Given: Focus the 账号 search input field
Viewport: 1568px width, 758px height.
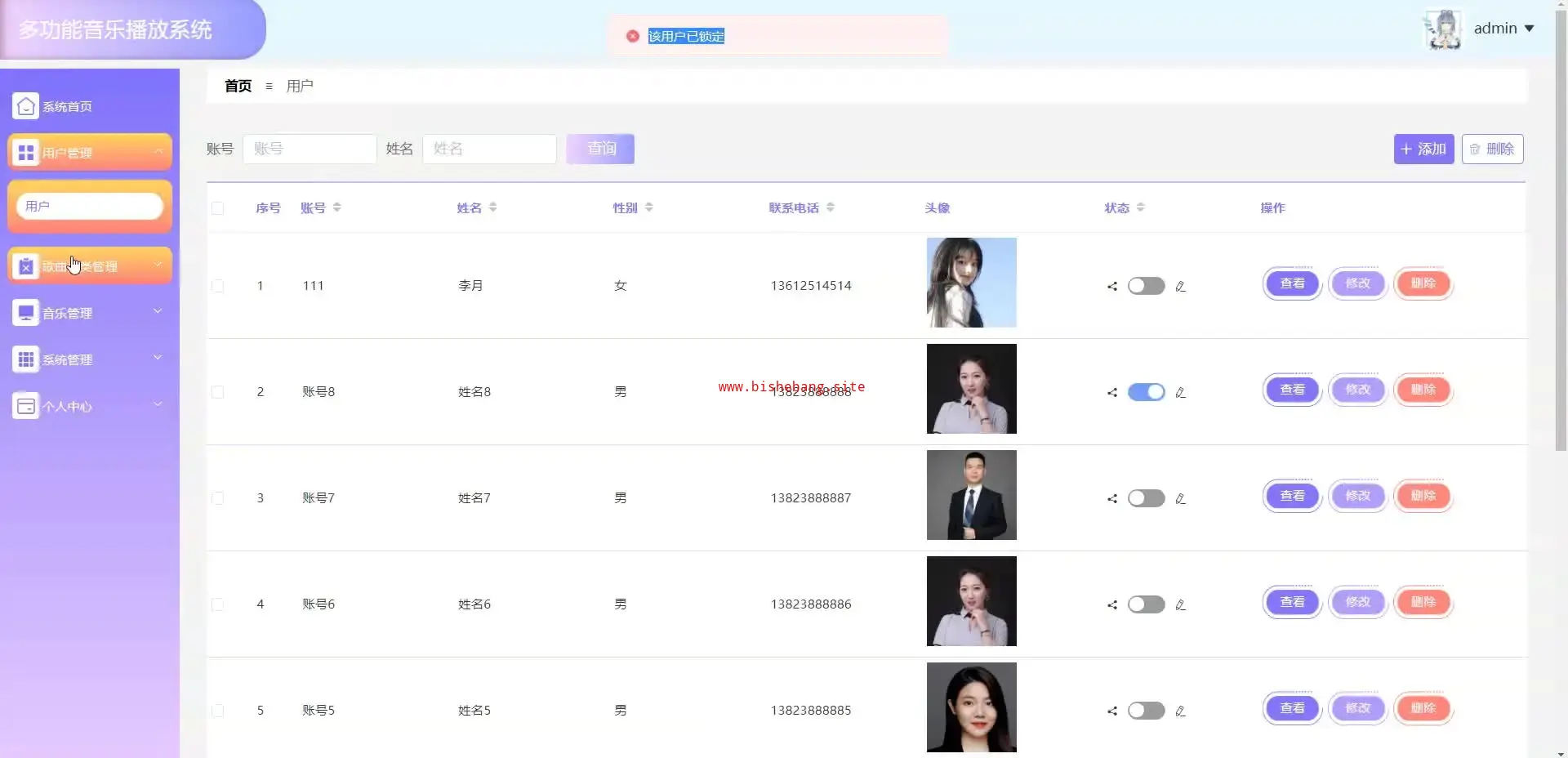Looking at the screenshot, I should 310,149.
